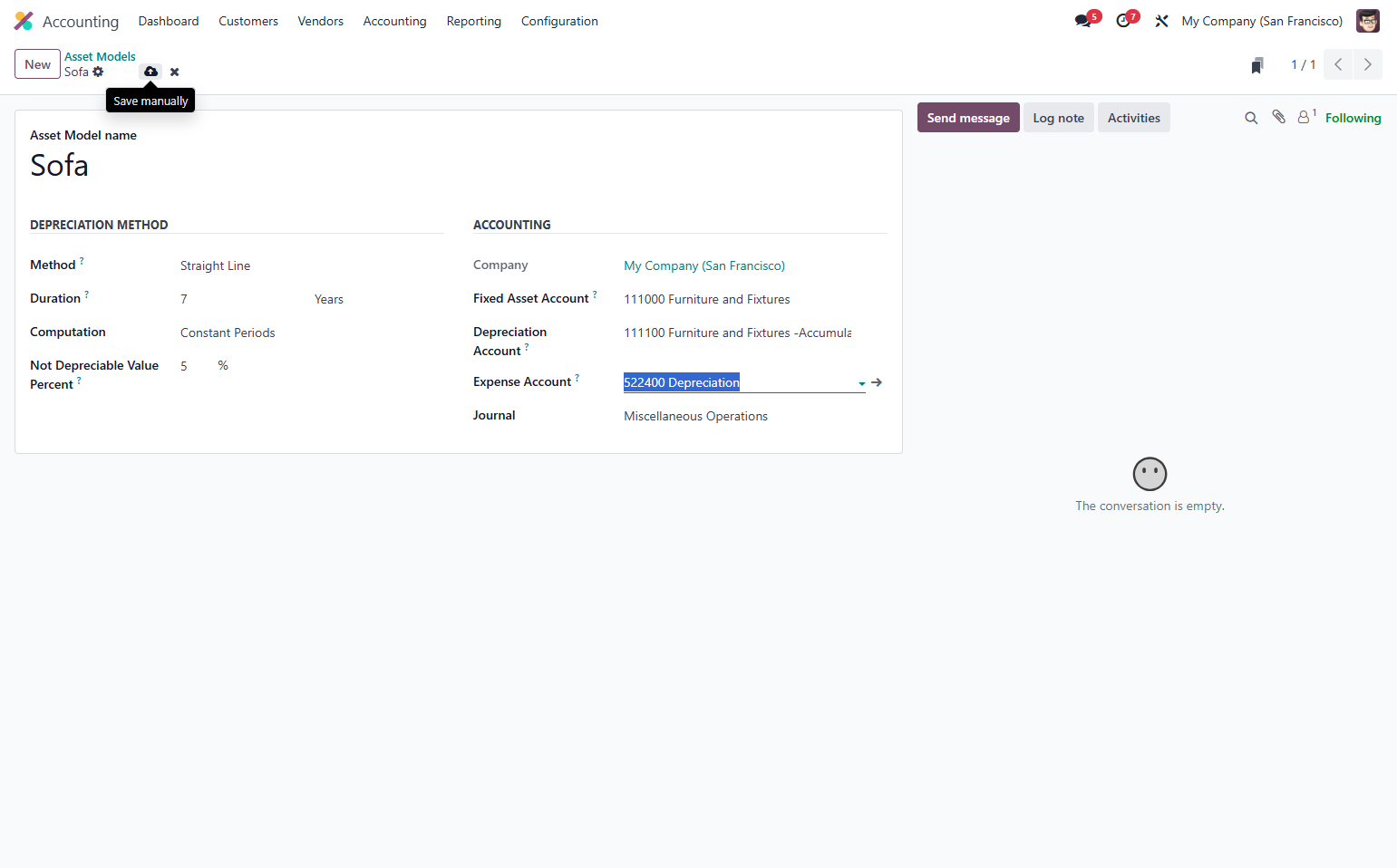
Task: Open the Method selection field
Action: [x=312, y=265]
